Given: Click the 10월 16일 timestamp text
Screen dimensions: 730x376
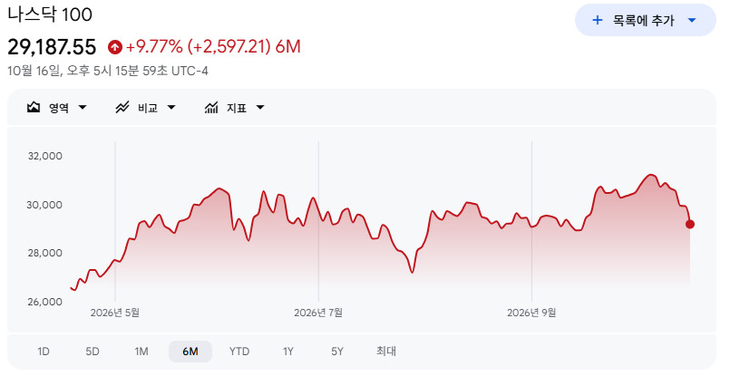Looking at the screenshot, I should pos(108,71).
